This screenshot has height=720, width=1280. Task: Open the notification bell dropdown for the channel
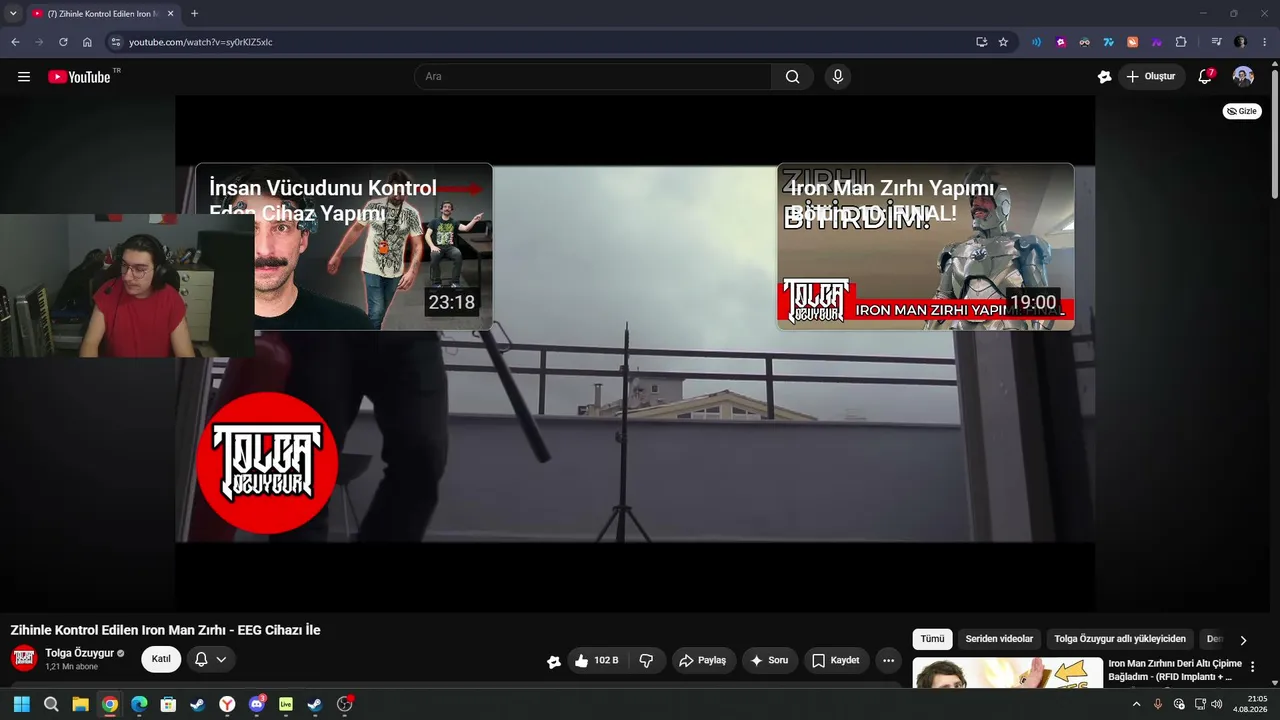(211, 659)
